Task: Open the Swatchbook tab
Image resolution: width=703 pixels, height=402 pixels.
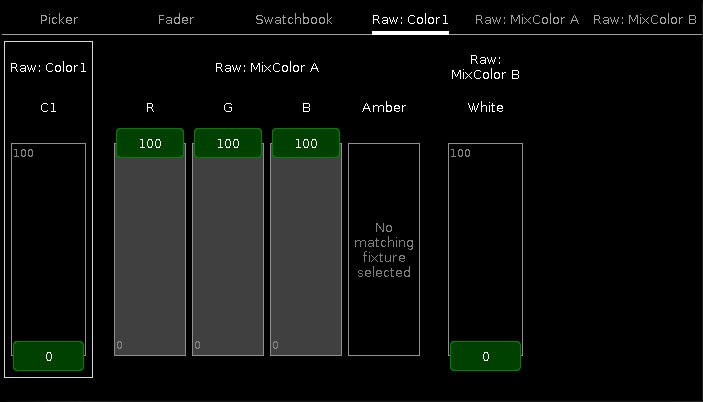Action: [294, 19]
